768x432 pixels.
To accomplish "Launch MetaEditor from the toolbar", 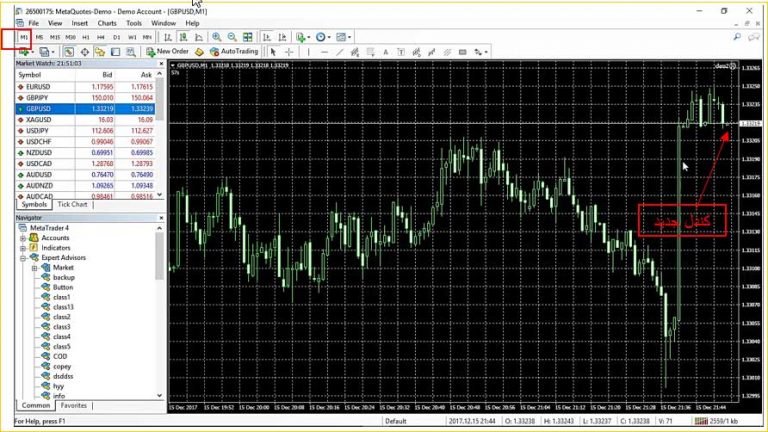I will click(x=199, y=51).
